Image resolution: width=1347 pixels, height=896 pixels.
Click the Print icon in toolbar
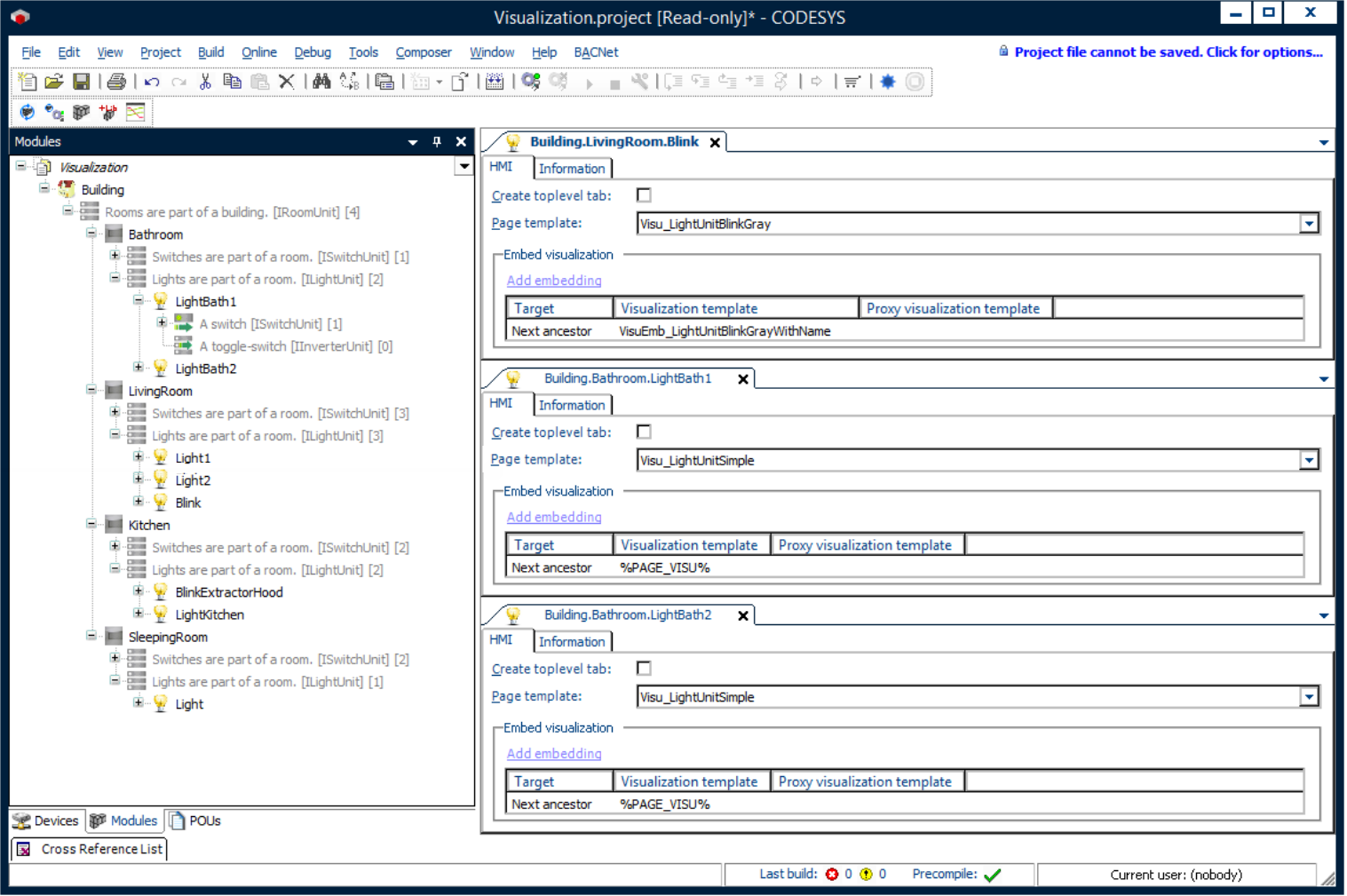pos(116,82)
